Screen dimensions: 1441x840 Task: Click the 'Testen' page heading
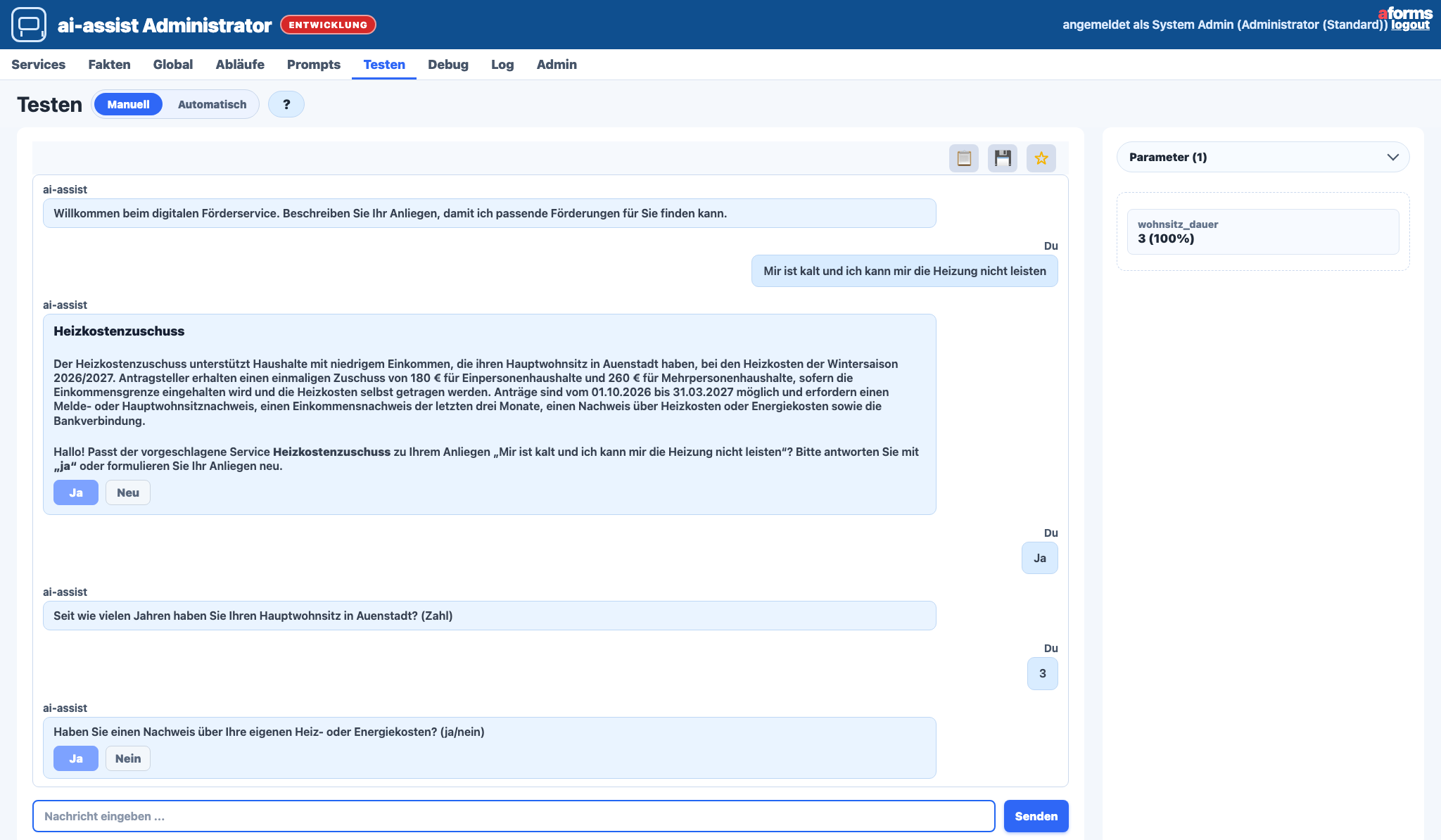tap(49, 104)
